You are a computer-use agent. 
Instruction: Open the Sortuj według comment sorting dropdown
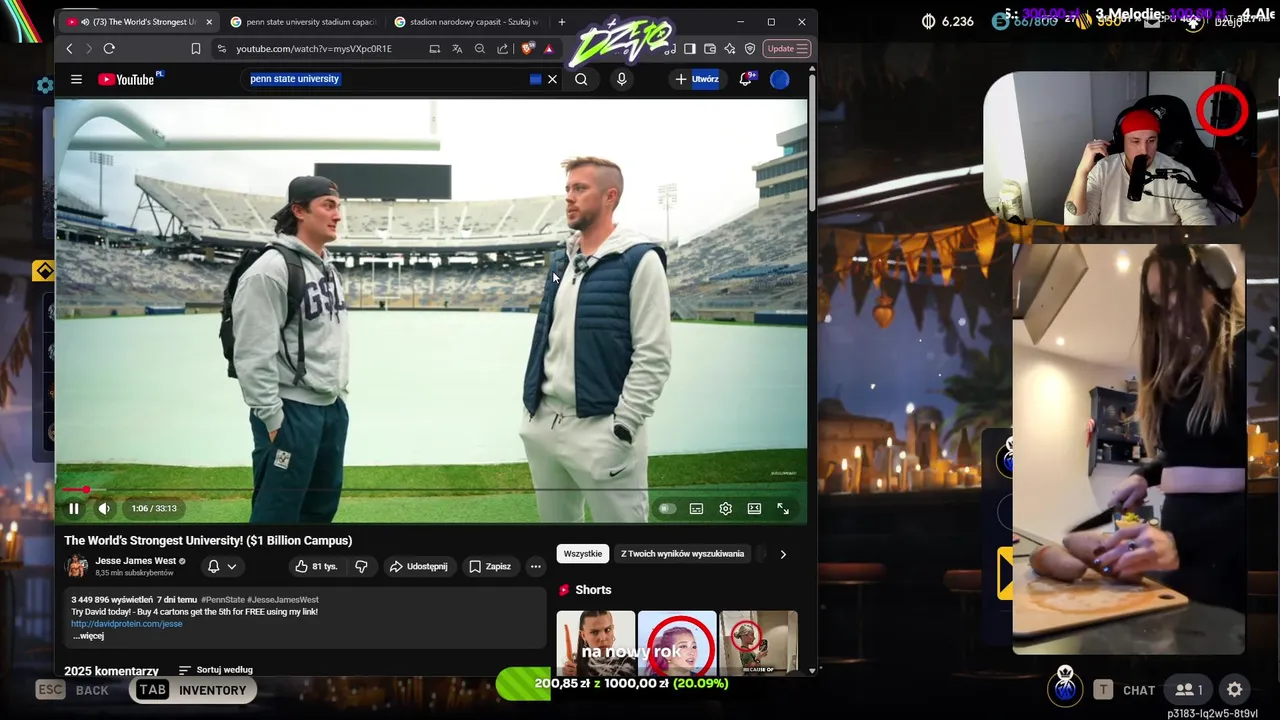(215, 670)
